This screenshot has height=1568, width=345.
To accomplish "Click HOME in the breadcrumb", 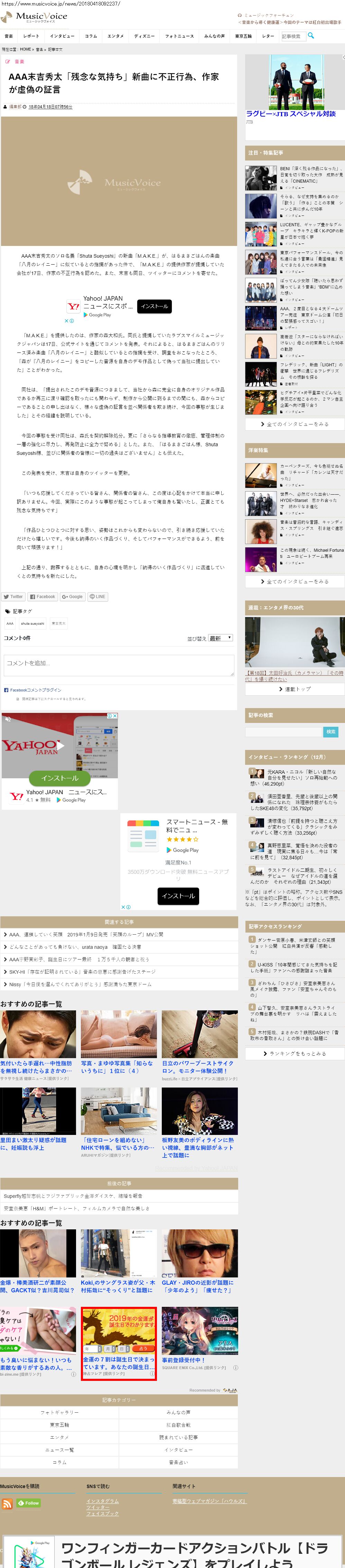I will [25, 49].
